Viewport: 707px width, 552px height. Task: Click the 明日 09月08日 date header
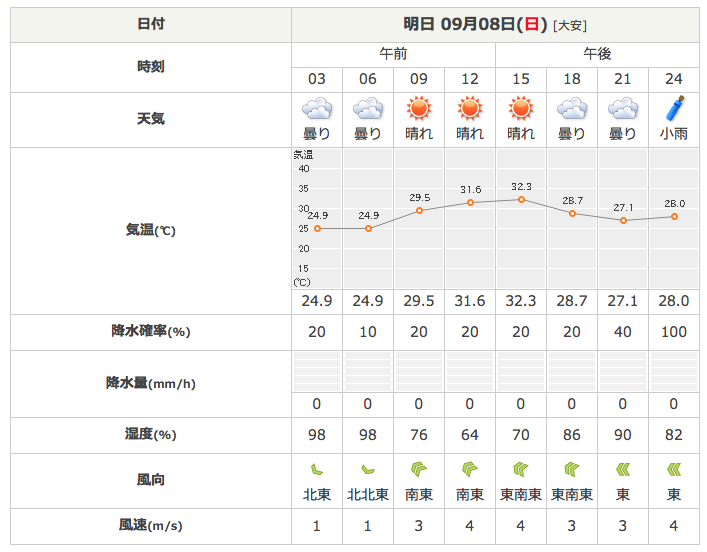tap(495, 24)
